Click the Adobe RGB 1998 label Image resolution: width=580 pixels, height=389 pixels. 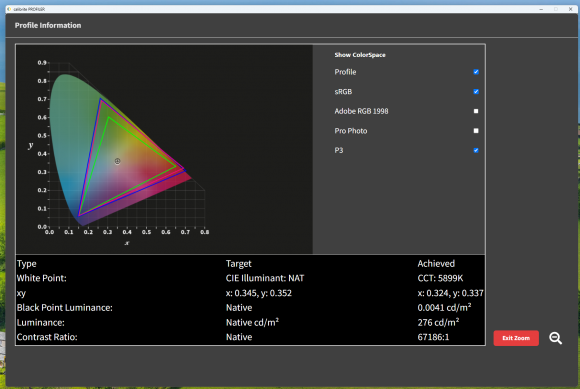tap(361, 111)
